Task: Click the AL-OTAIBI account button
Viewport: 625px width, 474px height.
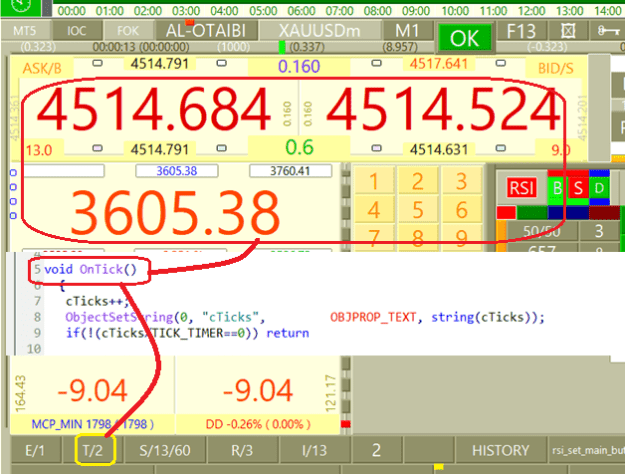Action: pos(206,31)
